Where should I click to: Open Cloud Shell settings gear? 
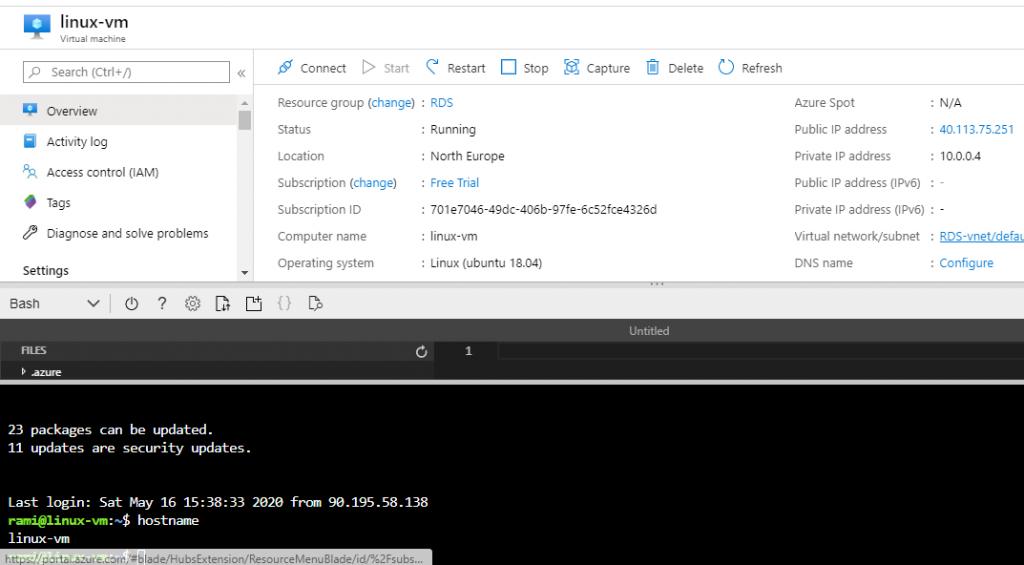pos(192,304)
